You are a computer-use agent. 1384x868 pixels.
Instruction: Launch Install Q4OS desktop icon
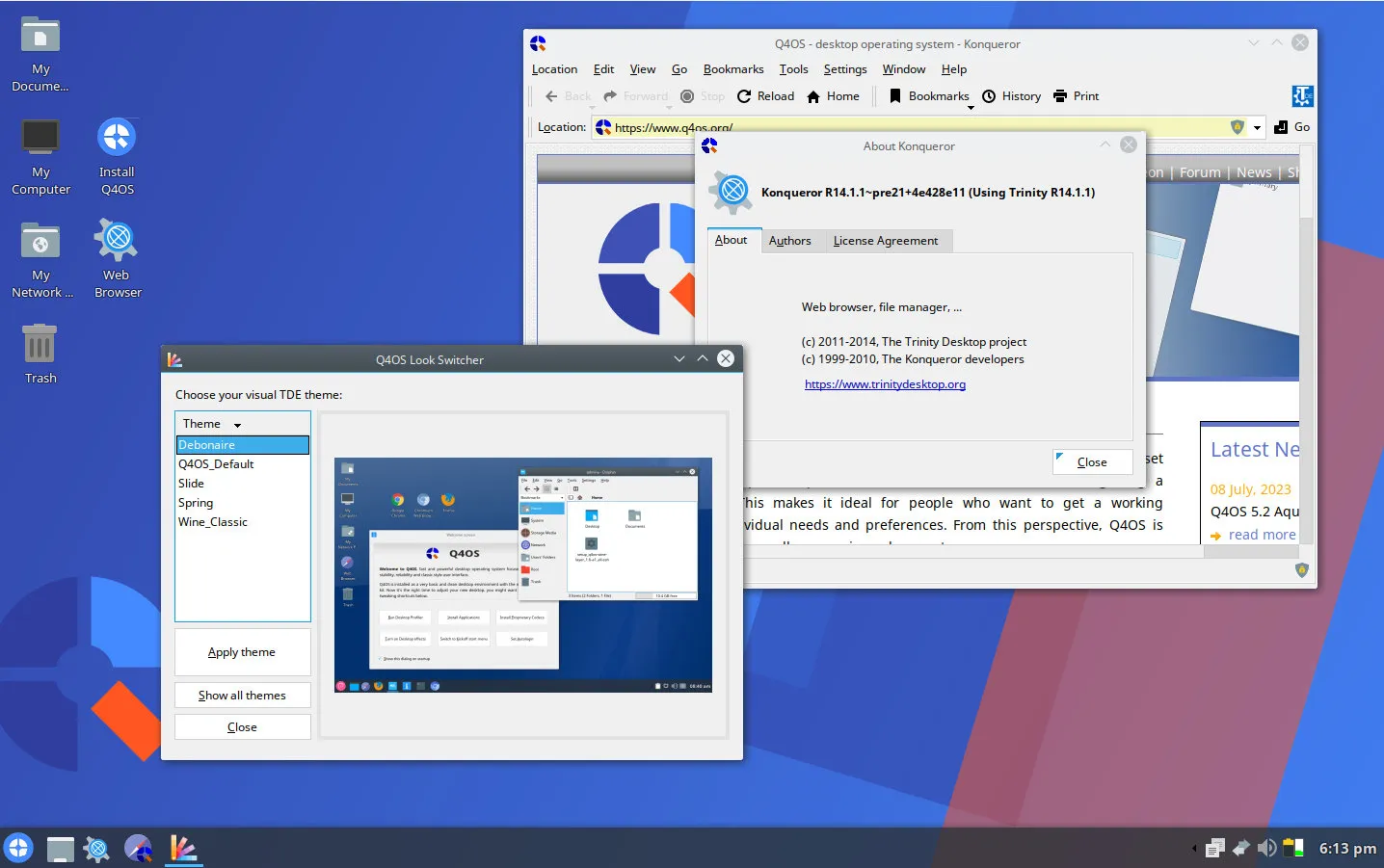click(117, 157)
